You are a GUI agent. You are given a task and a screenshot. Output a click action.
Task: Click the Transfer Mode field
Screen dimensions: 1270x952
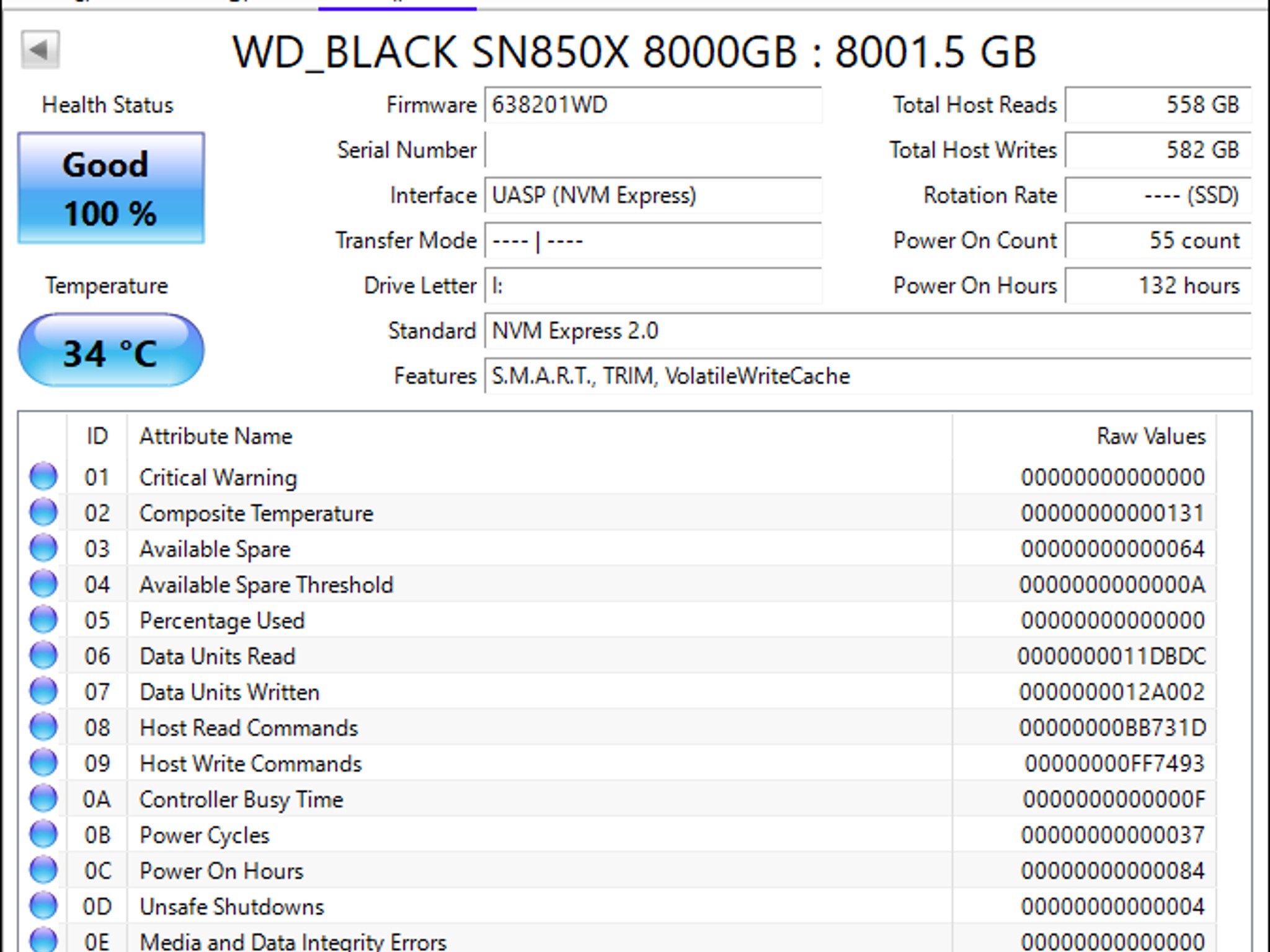tap(653, 240)
